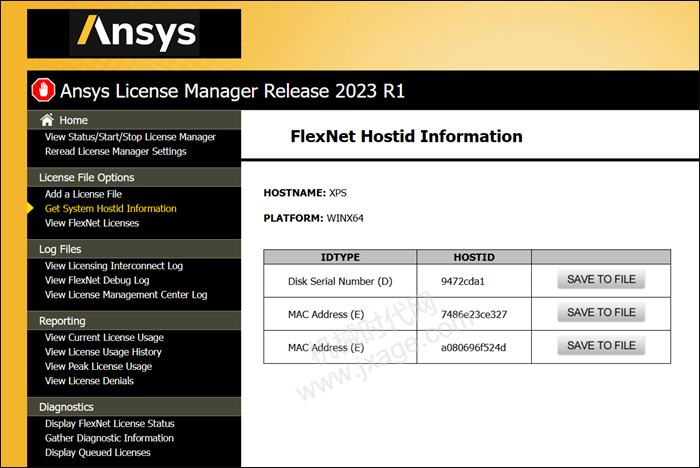Click the hostid value 7486e23ce327
The height and width of the screenshot is (468, 700).
coord(474,314)
